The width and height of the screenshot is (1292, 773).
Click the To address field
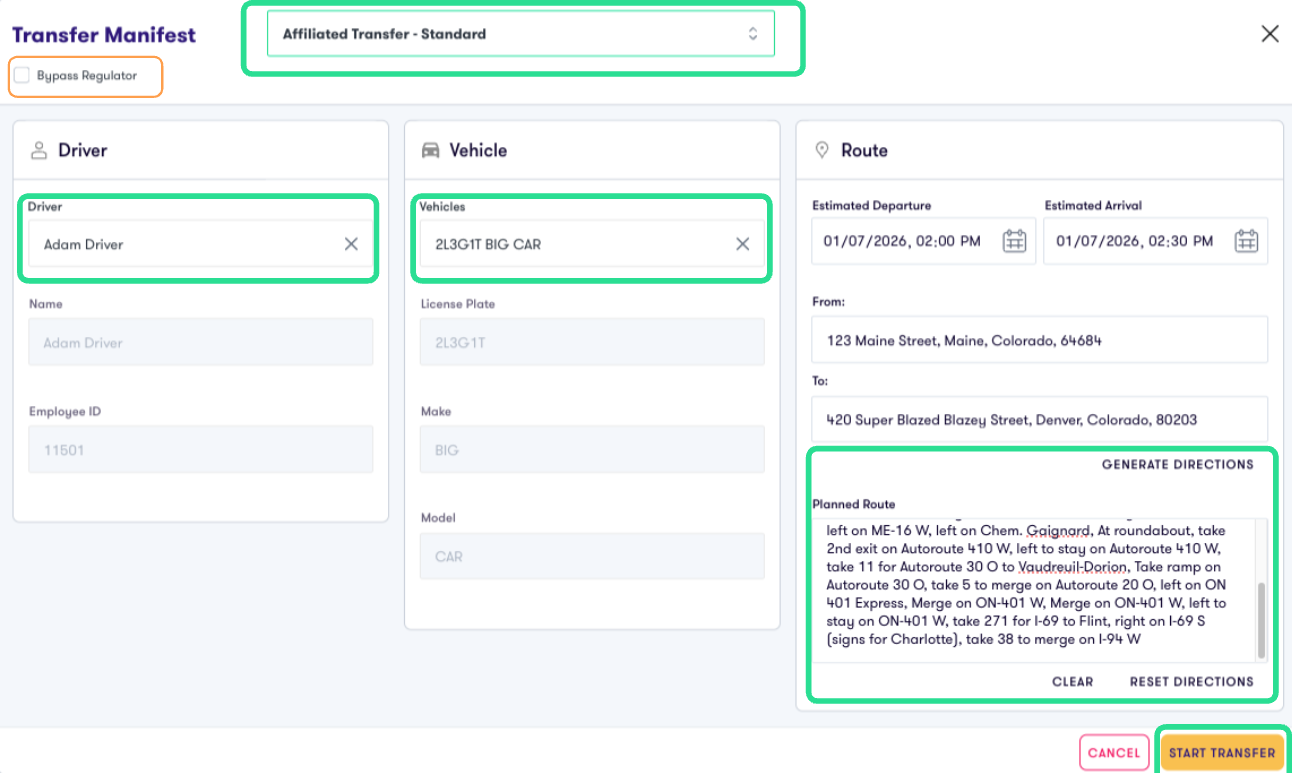coord(1040,420)
